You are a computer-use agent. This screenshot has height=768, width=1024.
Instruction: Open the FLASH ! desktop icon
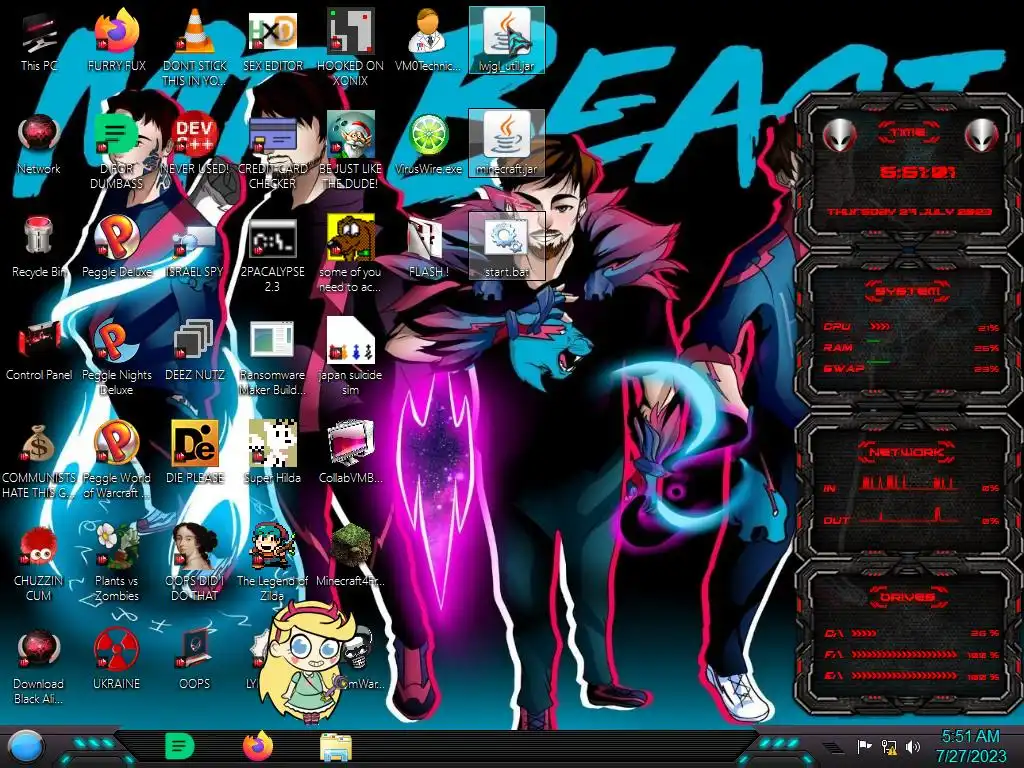click(428, 247)
